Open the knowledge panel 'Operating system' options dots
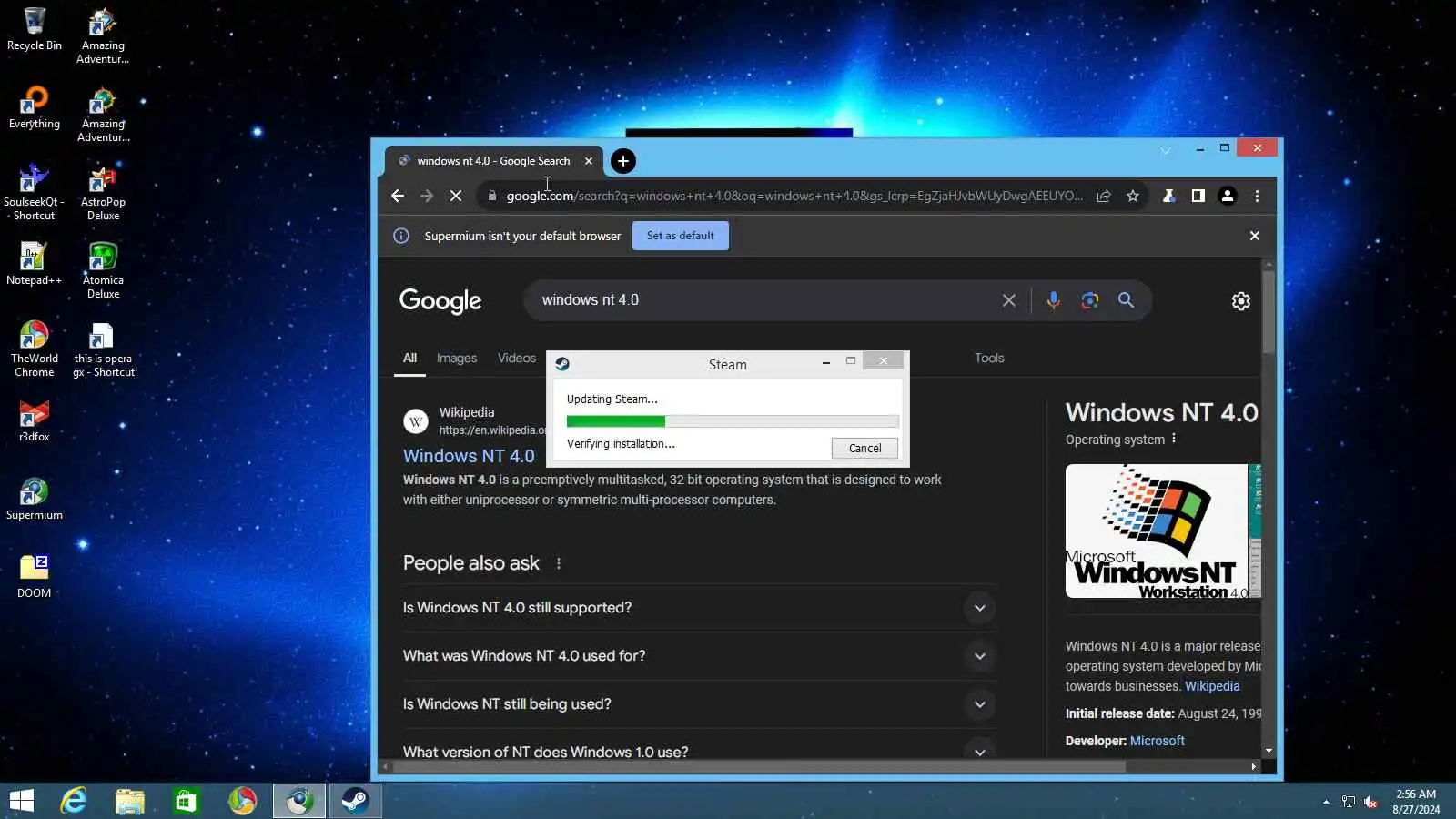 (1174, 439)
